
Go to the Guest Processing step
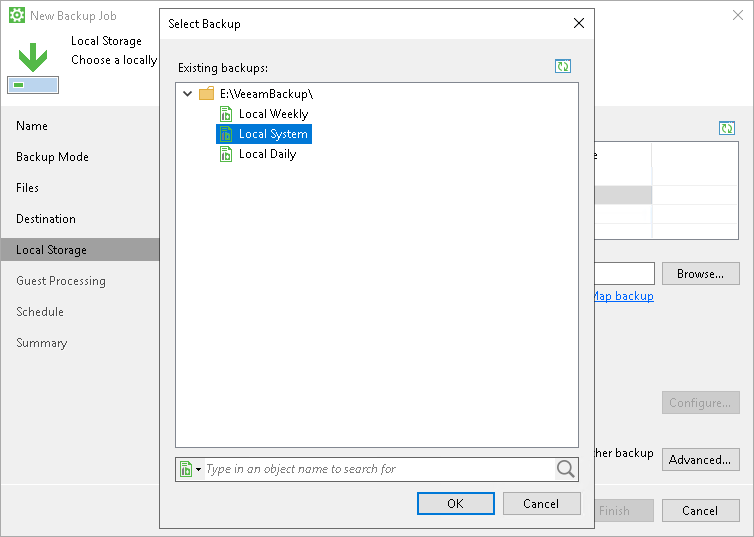point(61,281)
